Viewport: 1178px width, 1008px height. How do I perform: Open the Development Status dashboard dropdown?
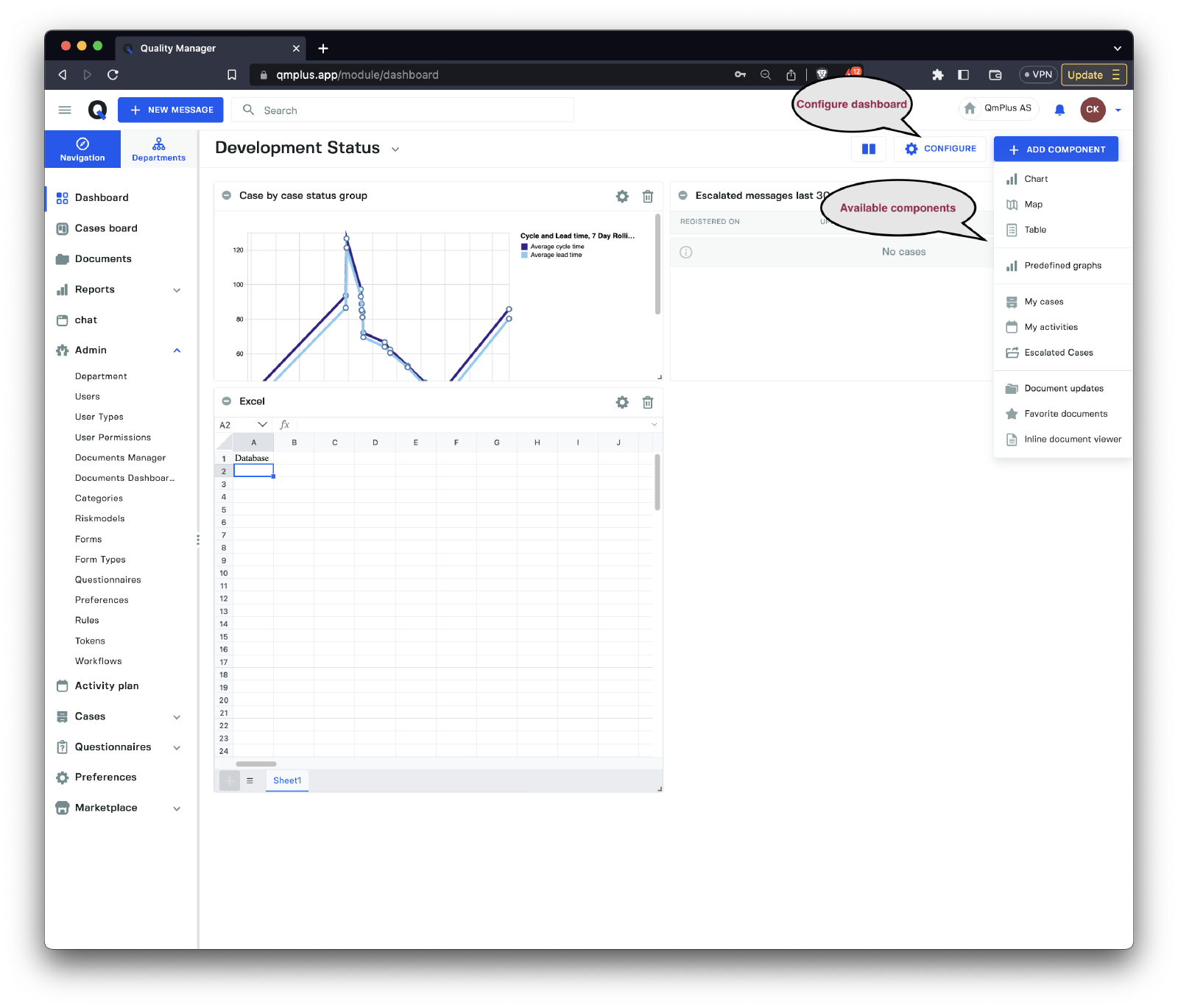coord(395,149)
